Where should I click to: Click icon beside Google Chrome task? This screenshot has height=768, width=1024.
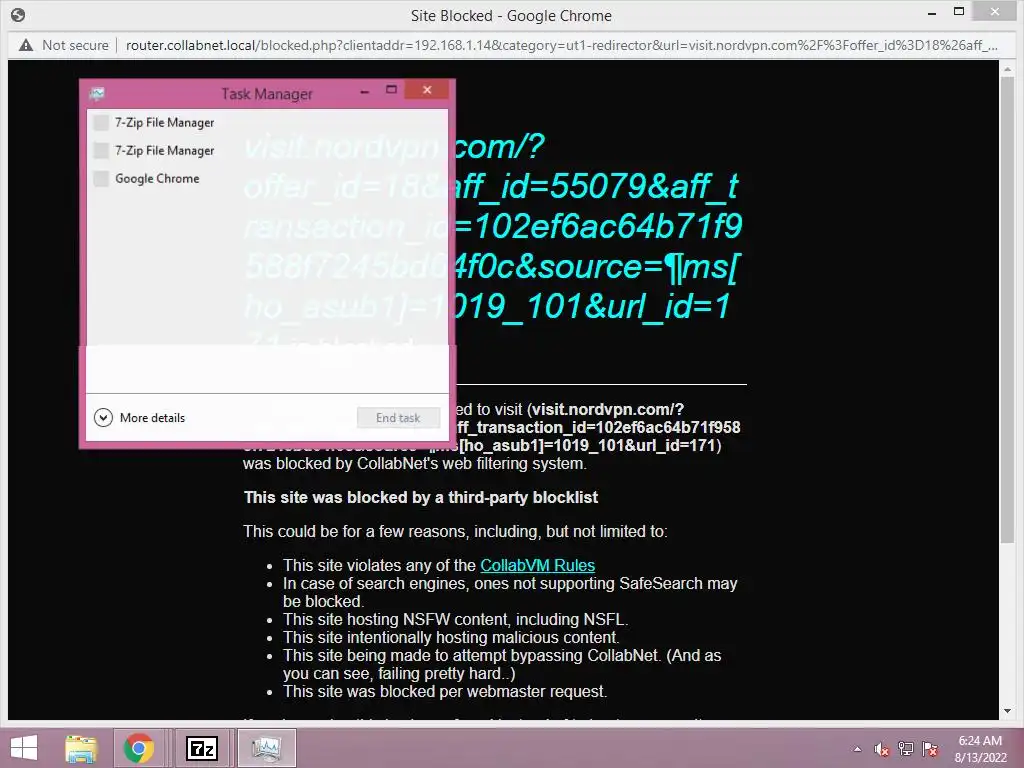pos(101,178)
